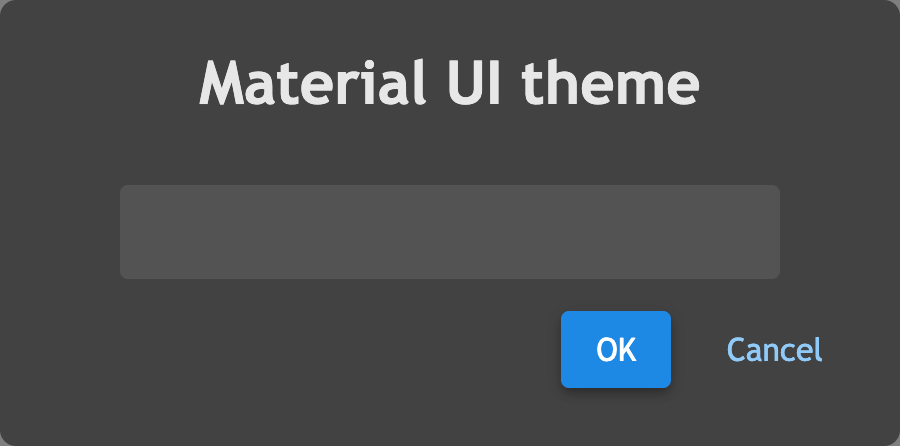Image resolution: width=900 pixels, height=446 pixels.
Task: Dismiss the prompt using Cancel
Action: tap(774, 349)
